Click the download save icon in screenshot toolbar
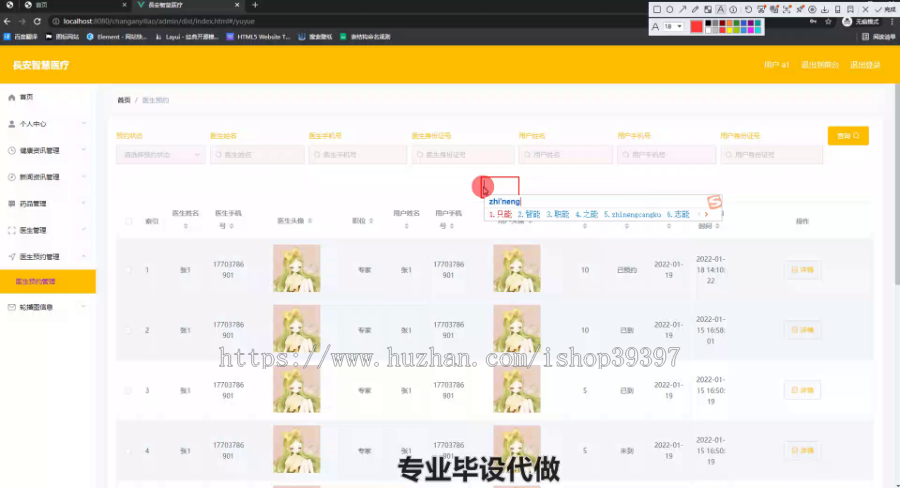The width and height of the screenshot is (900, 488). click(825, 10)
